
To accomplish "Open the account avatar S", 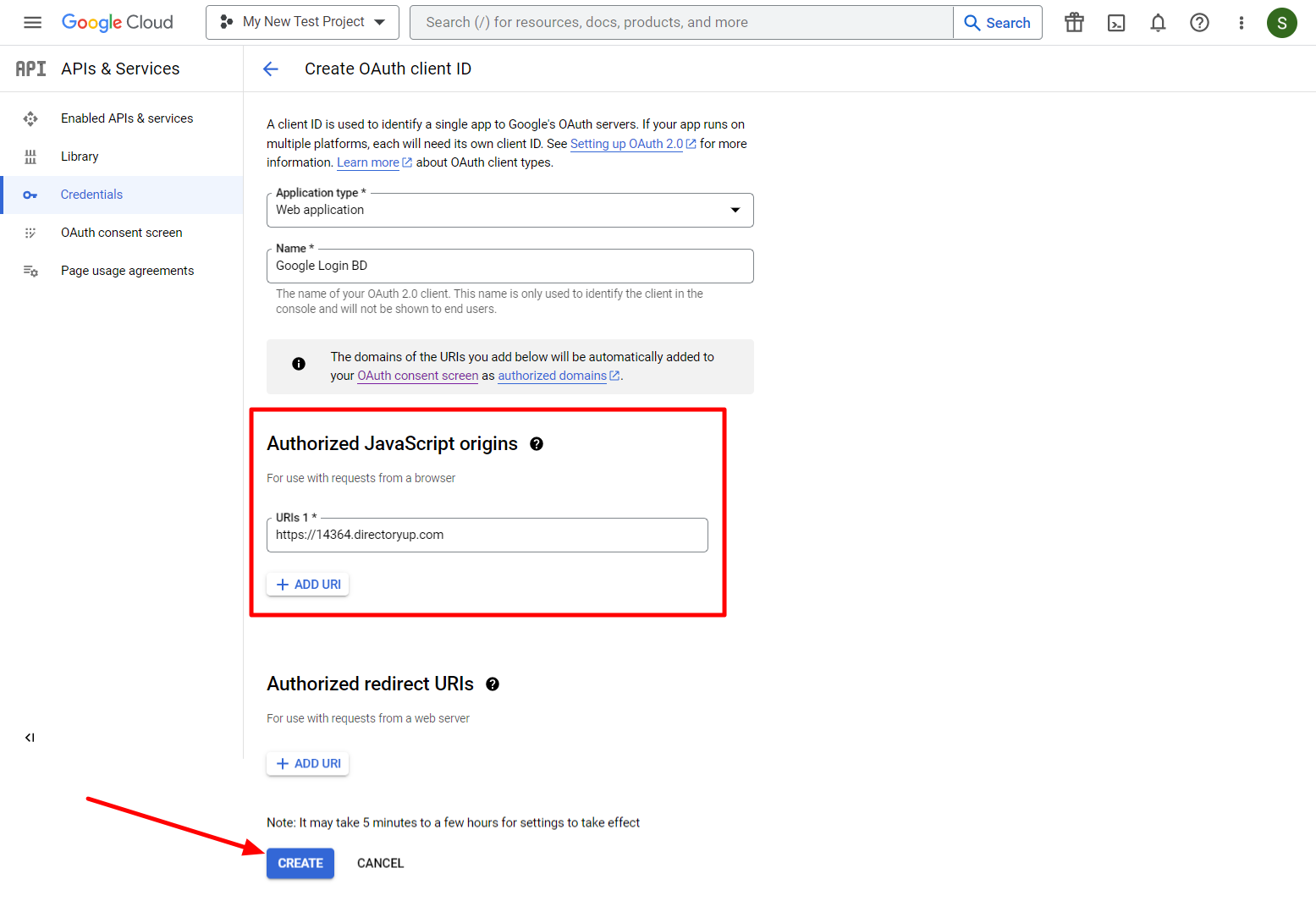I will 1281,23.
